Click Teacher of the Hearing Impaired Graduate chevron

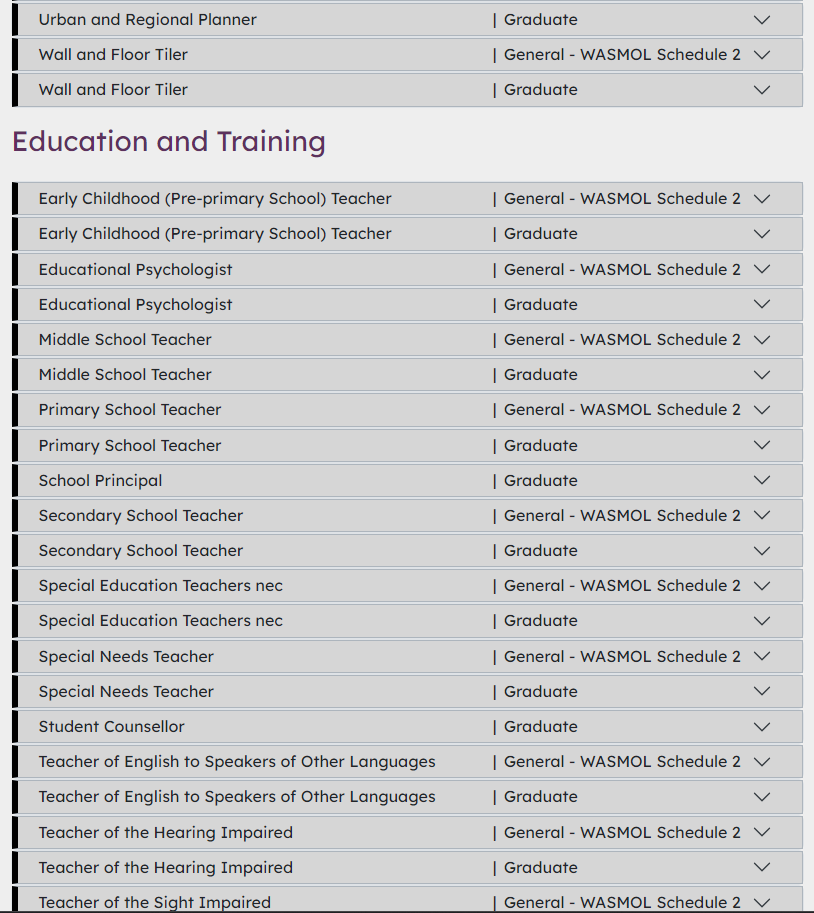[762, 868]
